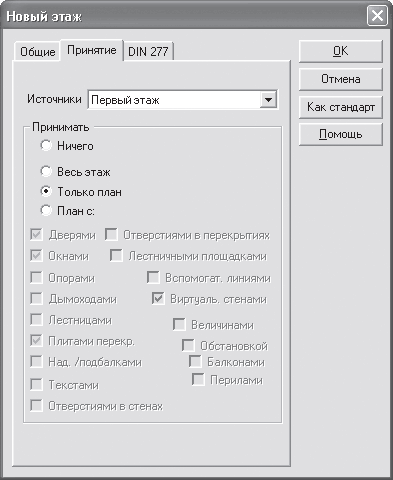Click the OK button
Viewport: 393px width, 480px height.
(341, 51)
